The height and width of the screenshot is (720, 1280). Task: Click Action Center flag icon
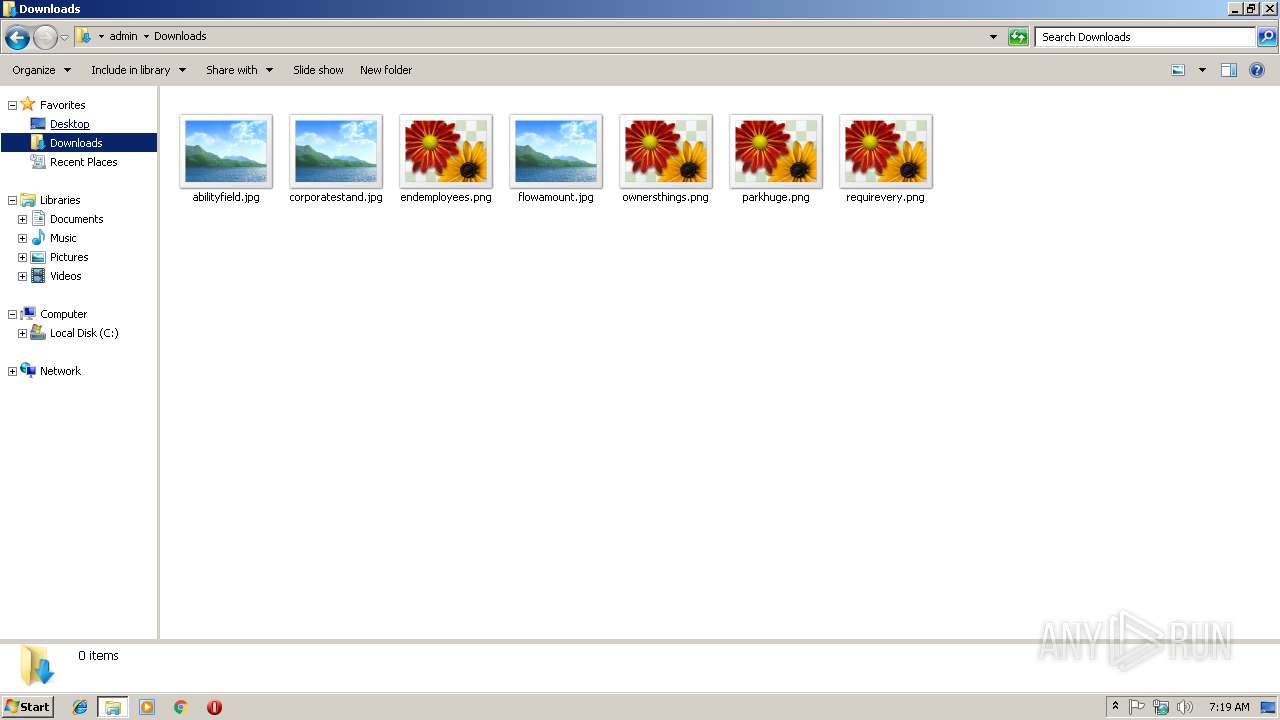[1137, 707]
